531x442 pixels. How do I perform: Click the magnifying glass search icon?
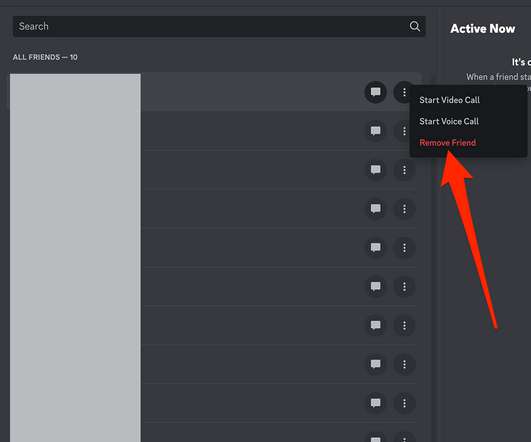415,26
